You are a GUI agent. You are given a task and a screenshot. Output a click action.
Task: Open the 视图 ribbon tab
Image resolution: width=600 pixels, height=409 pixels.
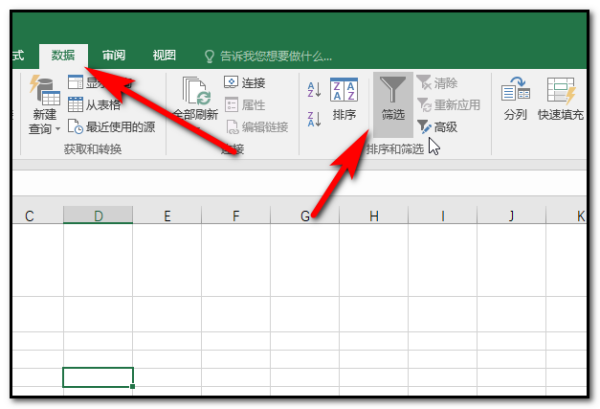[x=164, y=56]
